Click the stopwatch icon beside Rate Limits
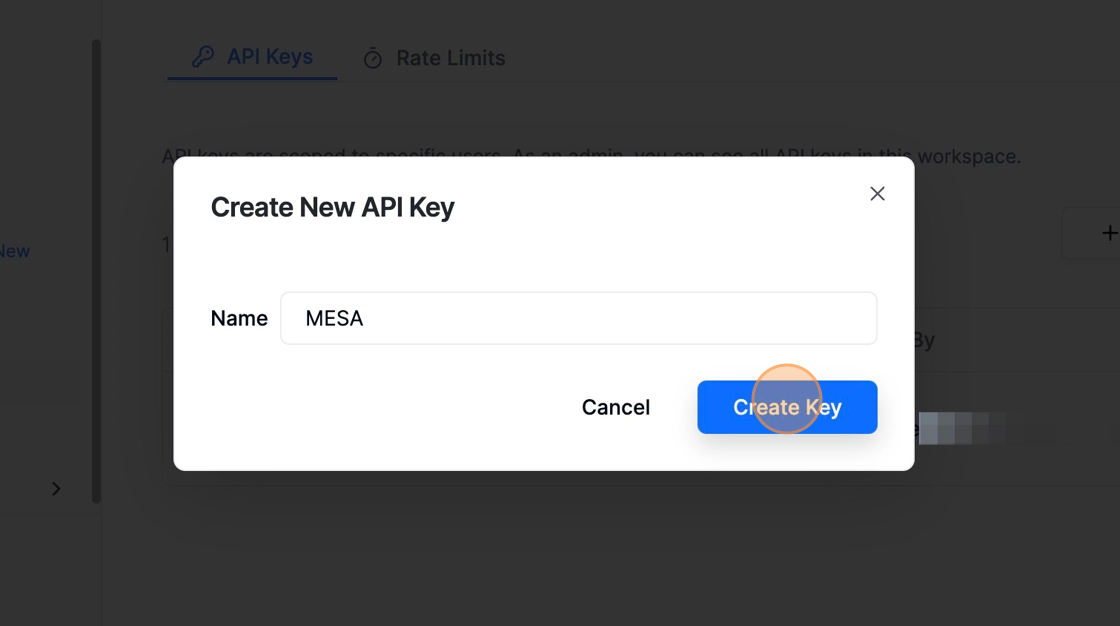The height and width of the screenshot is (626, 1120). click(x=373, y=59)
